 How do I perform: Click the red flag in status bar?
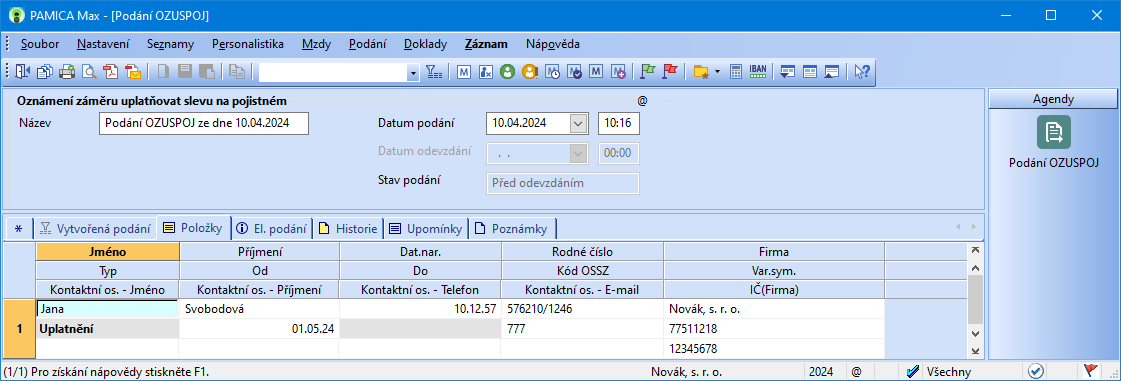point(1090,371)
